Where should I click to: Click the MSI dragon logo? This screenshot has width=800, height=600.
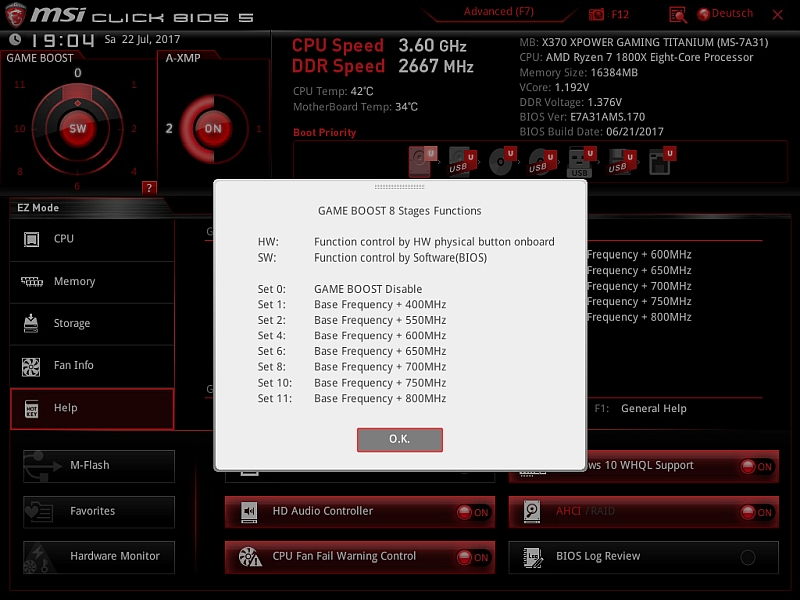pyautogui.click(x=15, y=15)
